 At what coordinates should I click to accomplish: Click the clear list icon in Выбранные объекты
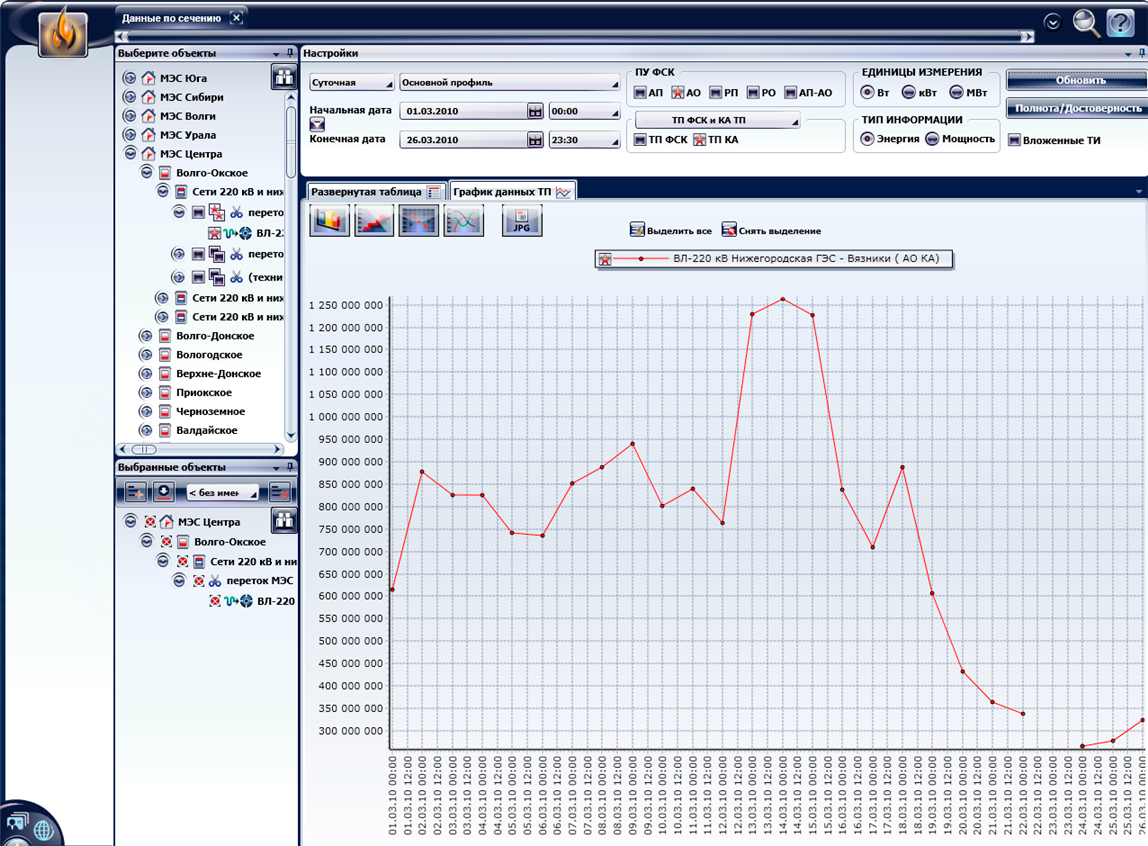pyautogui.click(x=280, y=491)
